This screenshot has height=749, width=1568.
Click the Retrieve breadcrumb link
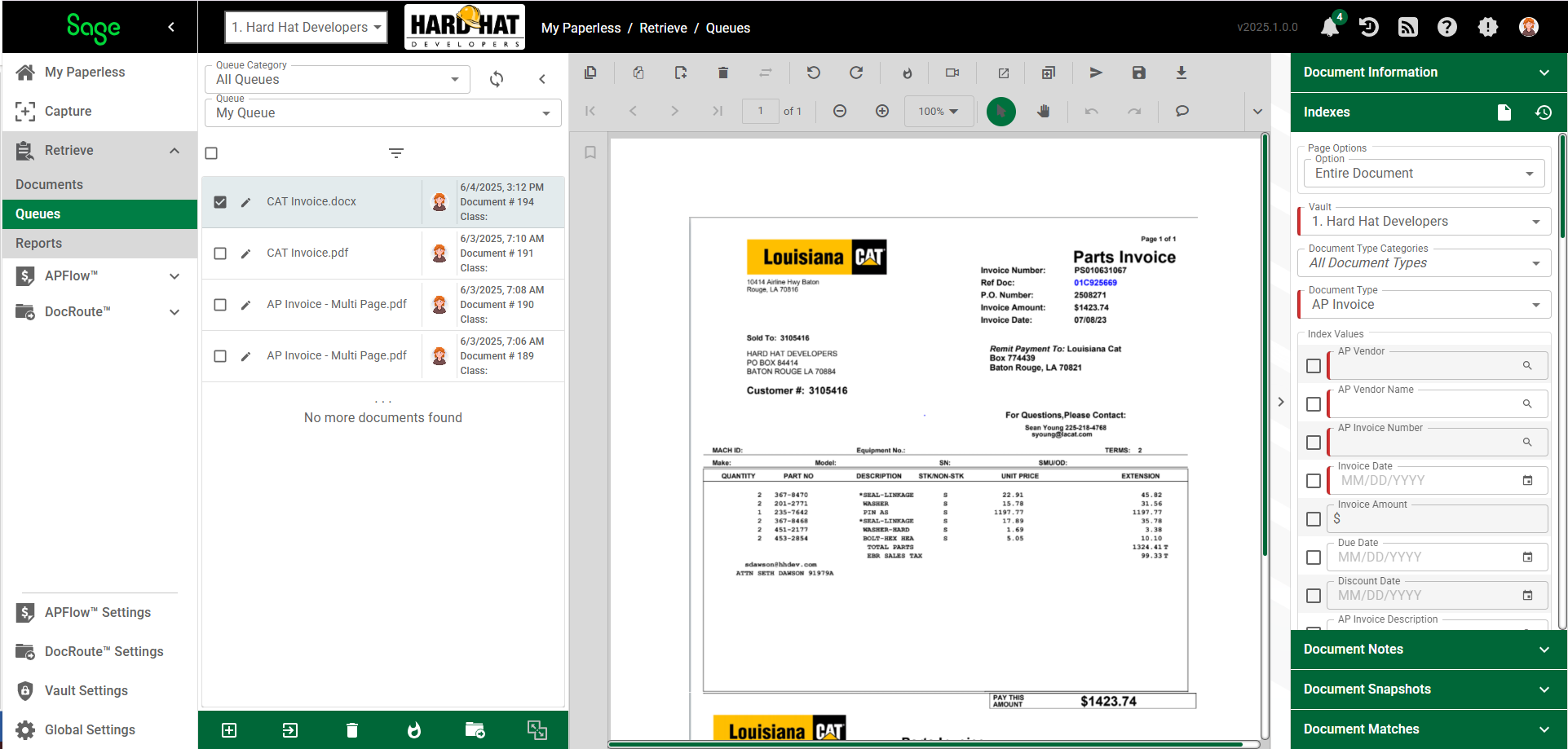coord(663,28)
